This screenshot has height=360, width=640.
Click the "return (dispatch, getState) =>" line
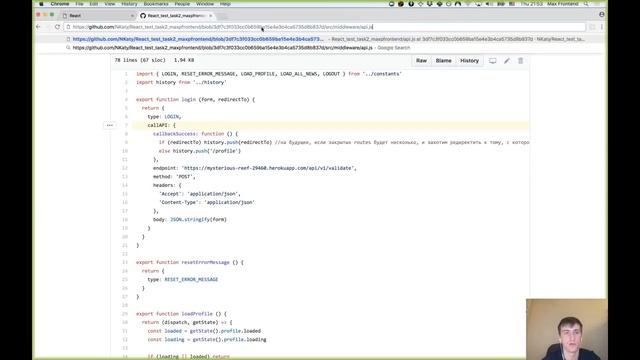187,322
